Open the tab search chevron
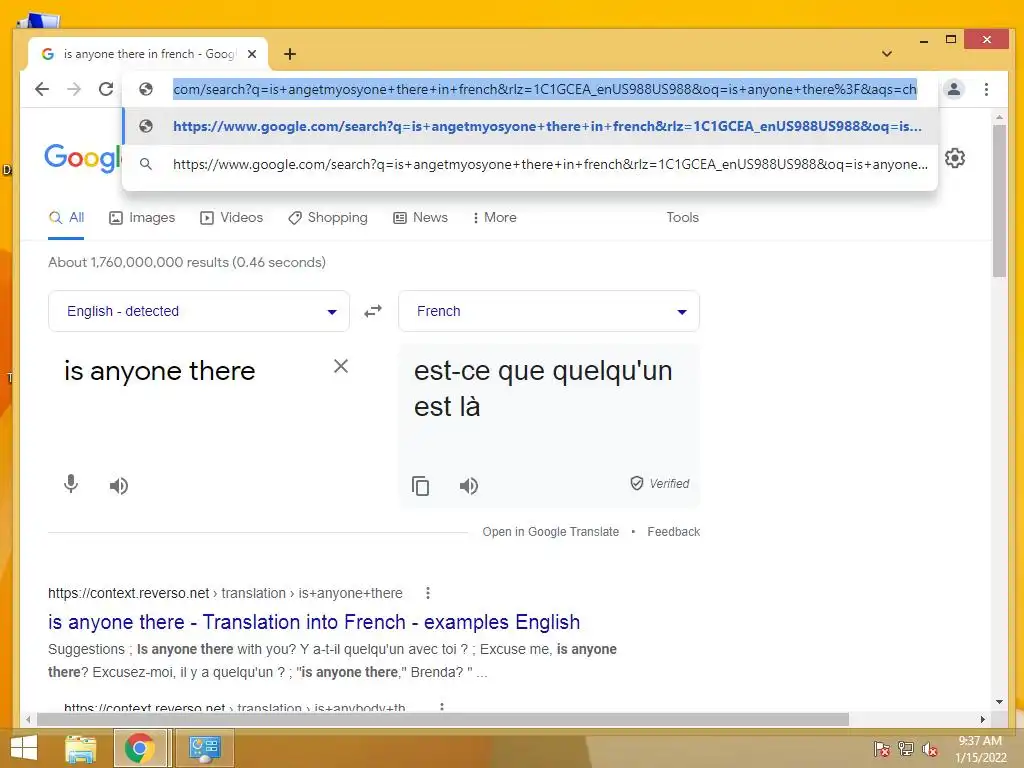 [x=887, y=54]
